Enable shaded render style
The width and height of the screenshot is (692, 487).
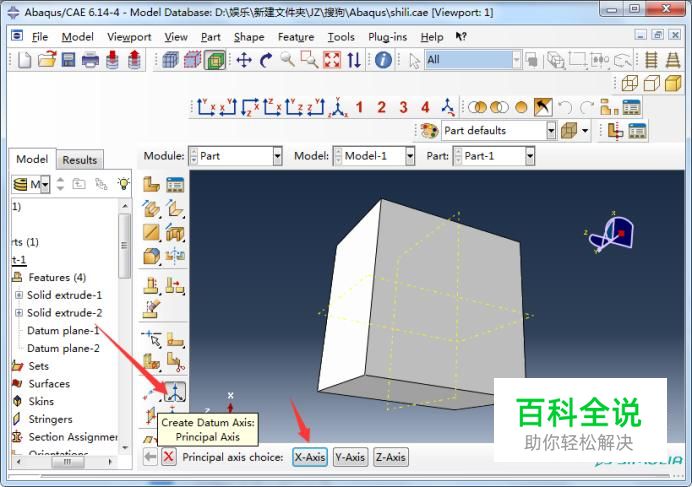click(x=673, y=83)
